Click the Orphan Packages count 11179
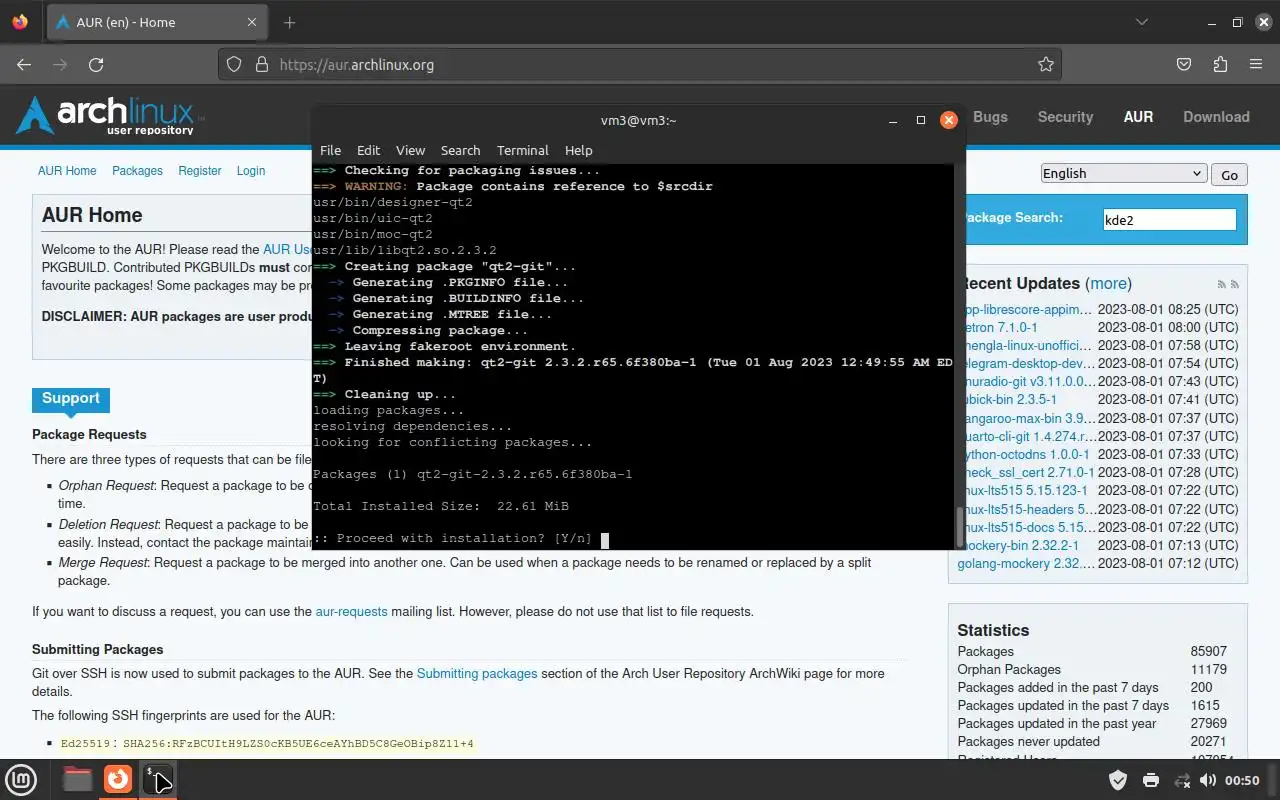Viewport: 1280px width, 800px height. [x=1209, y=669]
